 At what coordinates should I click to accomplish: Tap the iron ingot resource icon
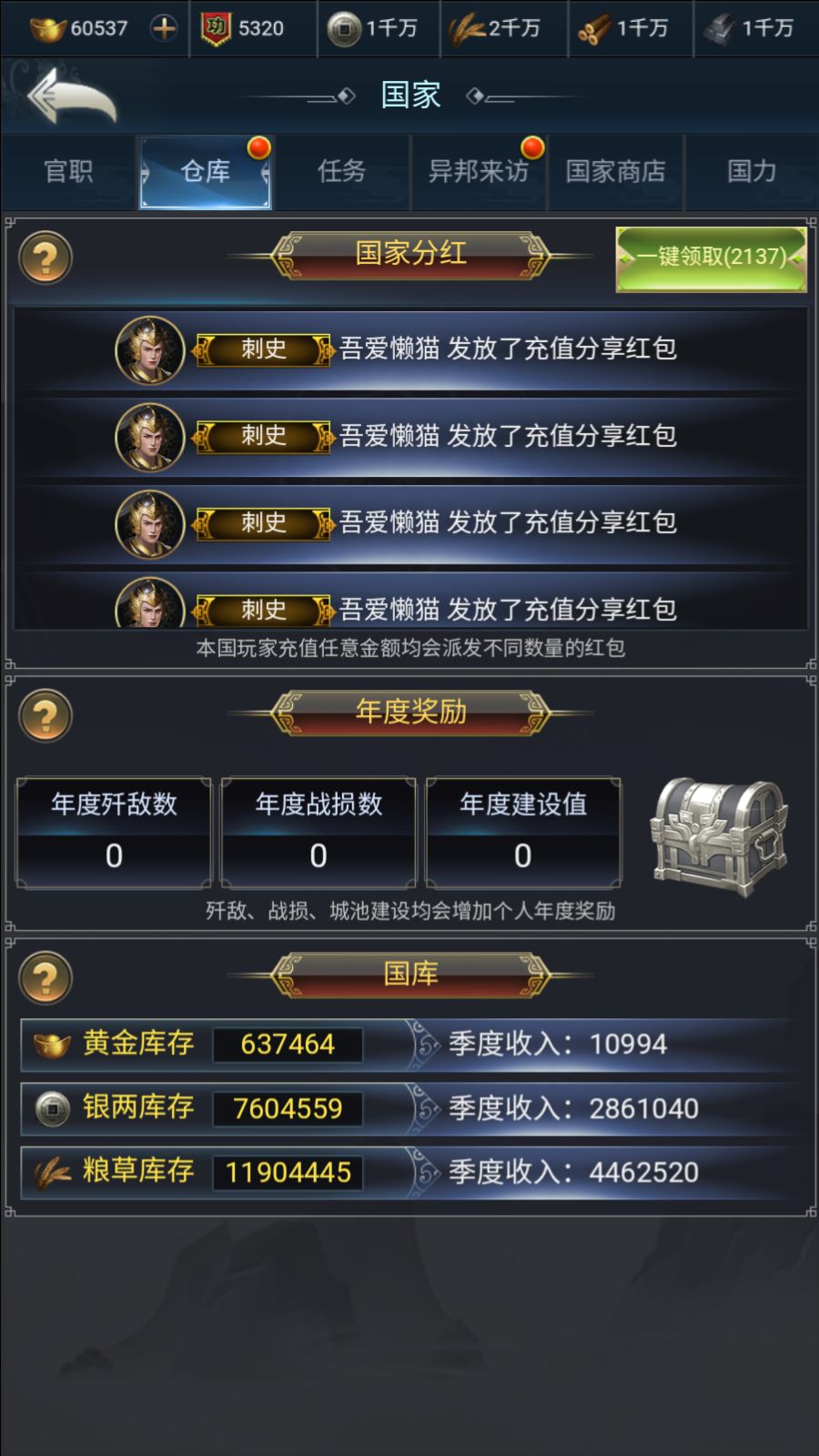tap(719, 30)
